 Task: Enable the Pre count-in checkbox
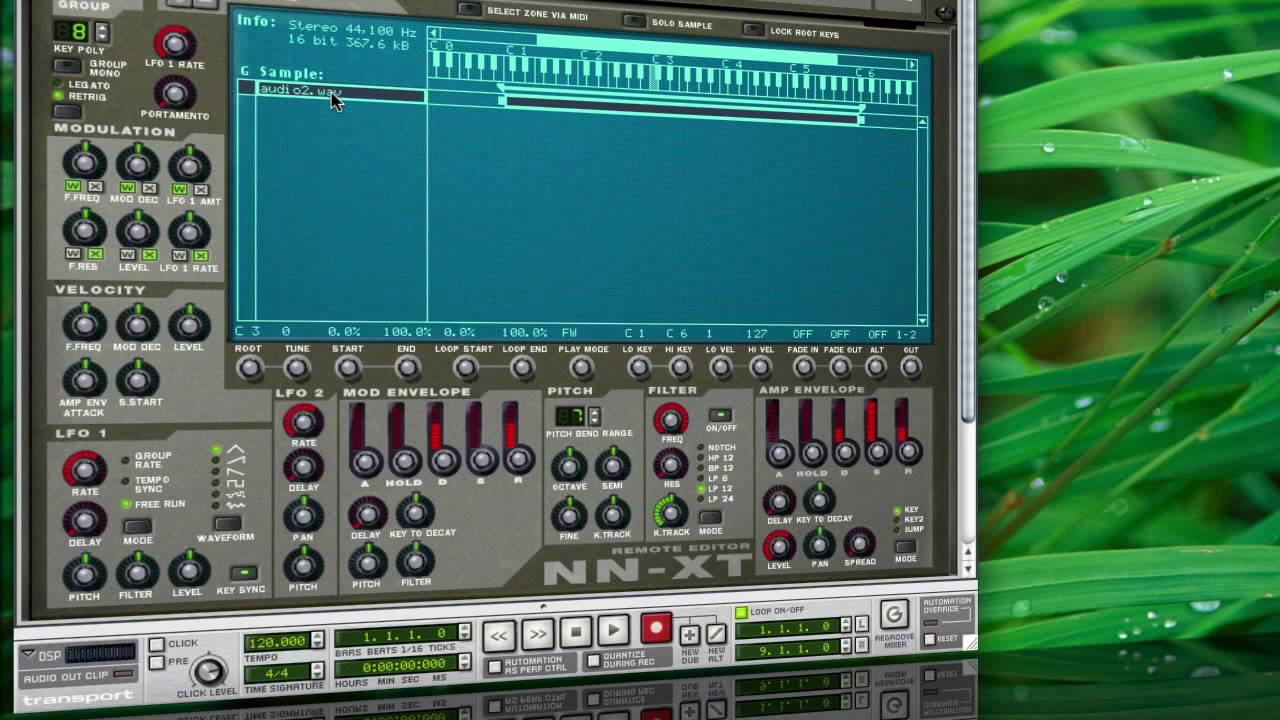tap(157, 662)
